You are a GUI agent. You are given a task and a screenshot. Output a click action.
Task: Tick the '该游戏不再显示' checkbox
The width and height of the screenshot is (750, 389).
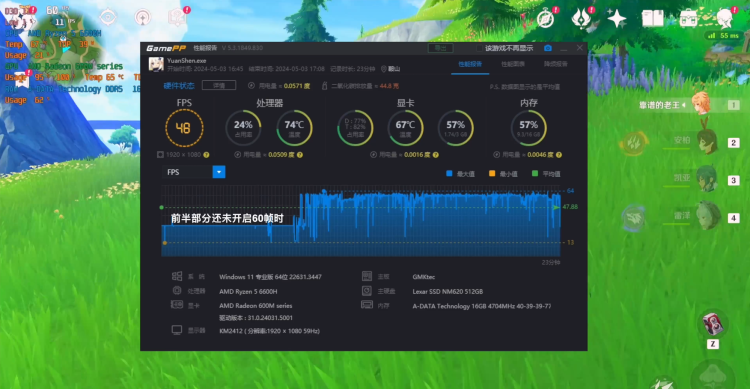click(479, 48)
